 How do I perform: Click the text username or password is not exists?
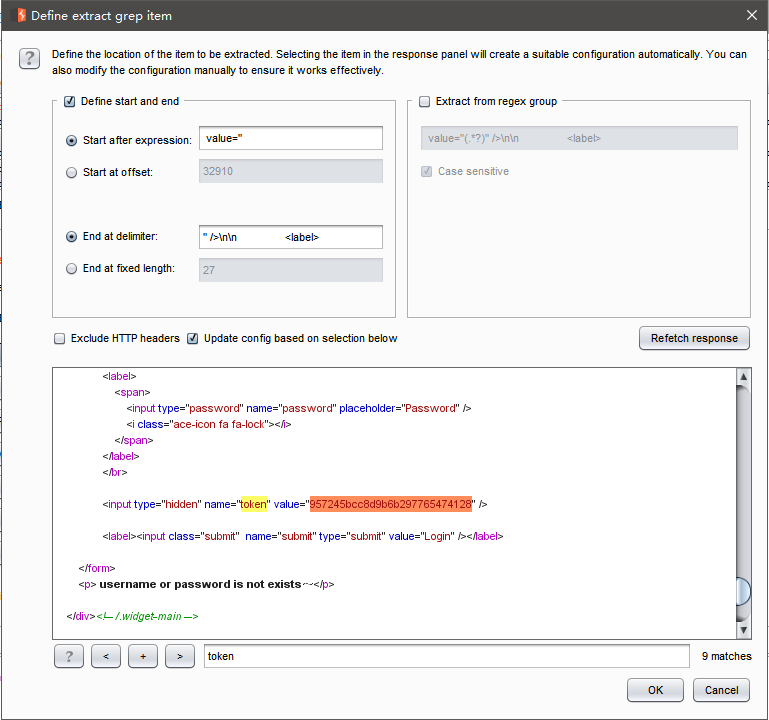pos(200,584)
